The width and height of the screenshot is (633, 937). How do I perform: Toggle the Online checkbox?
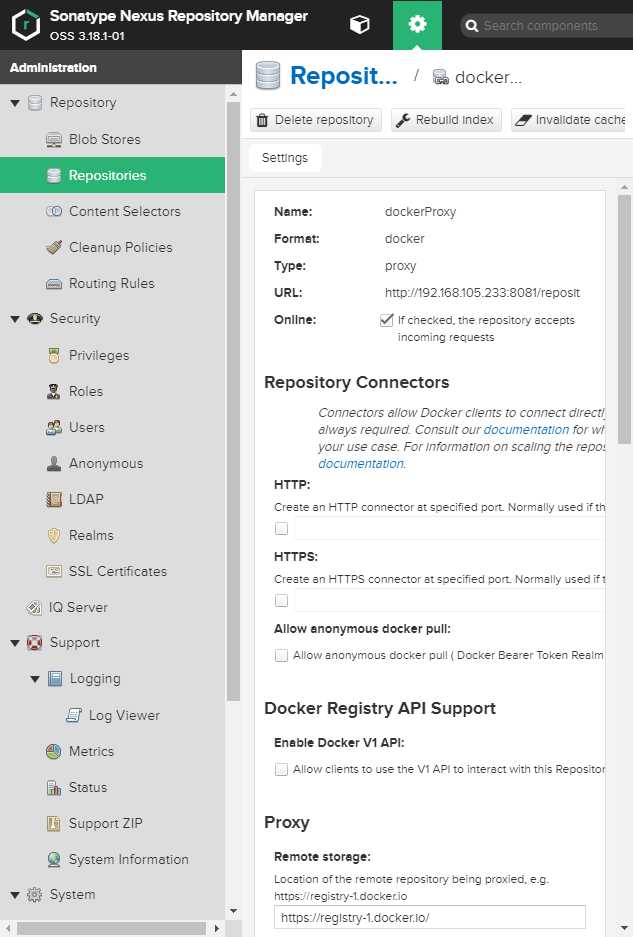coord(387,320)
